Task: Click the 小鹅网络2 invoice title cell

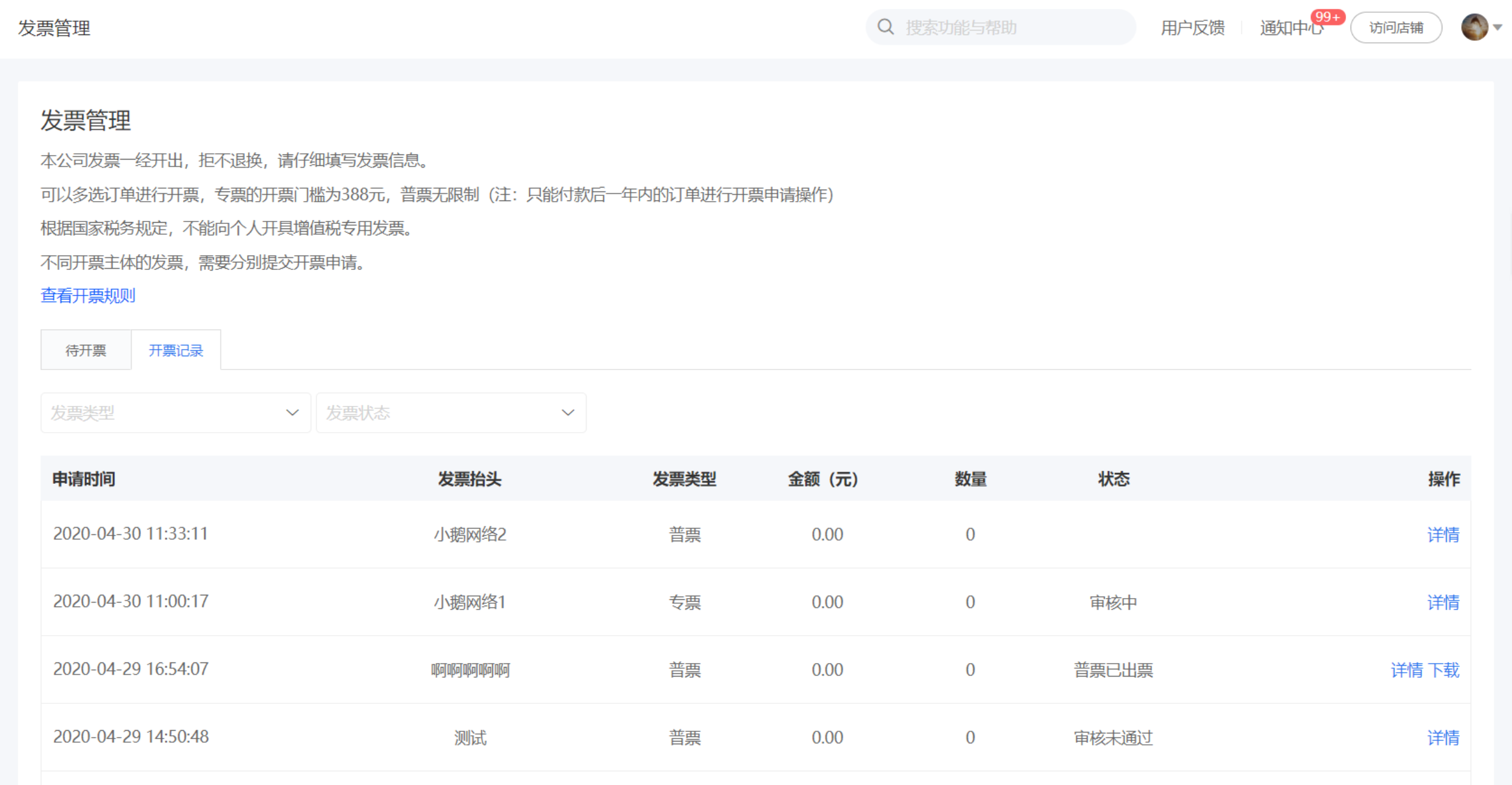Action: point(470,535)
